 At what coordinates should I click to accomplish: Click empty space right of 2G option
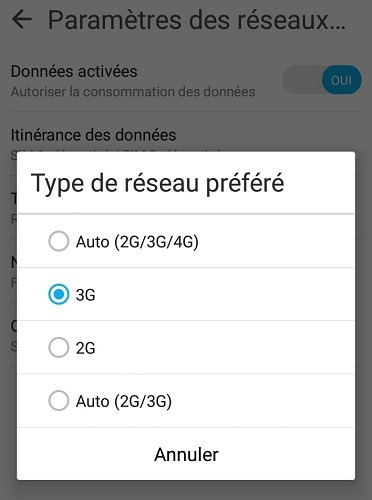coord(225,347)
